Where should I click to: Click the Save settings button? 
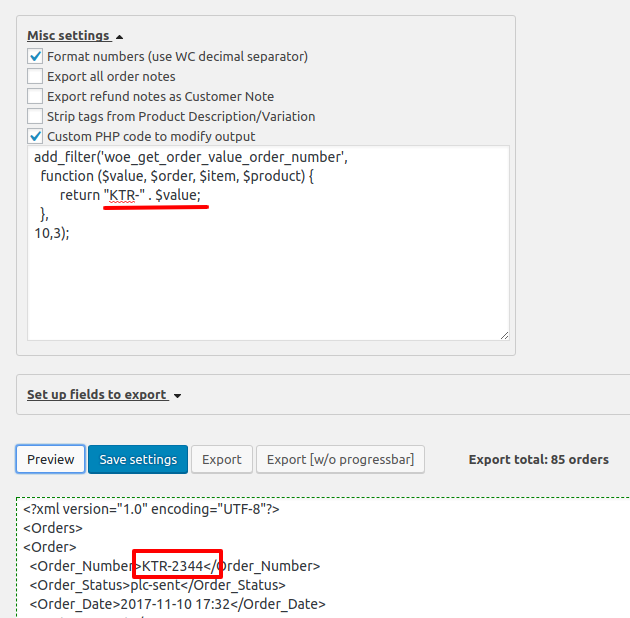(x=138, y=460)
